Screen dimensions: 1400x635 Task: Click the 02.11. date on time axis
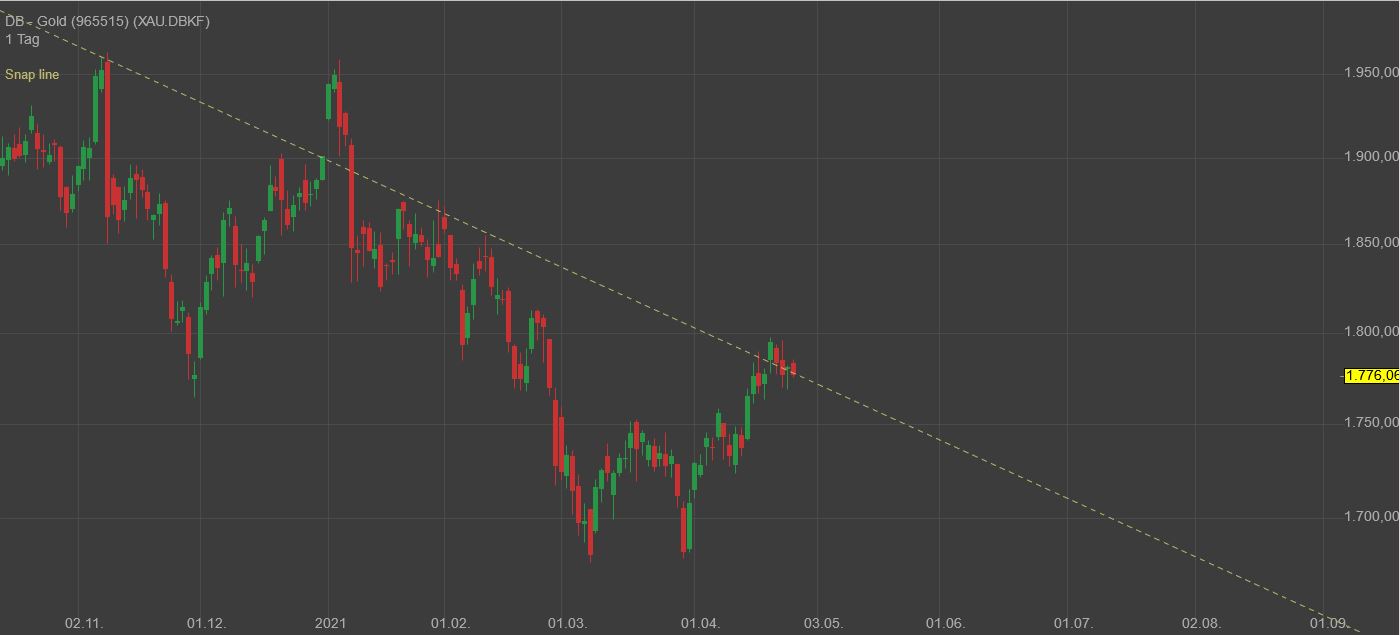coord(84,623)
